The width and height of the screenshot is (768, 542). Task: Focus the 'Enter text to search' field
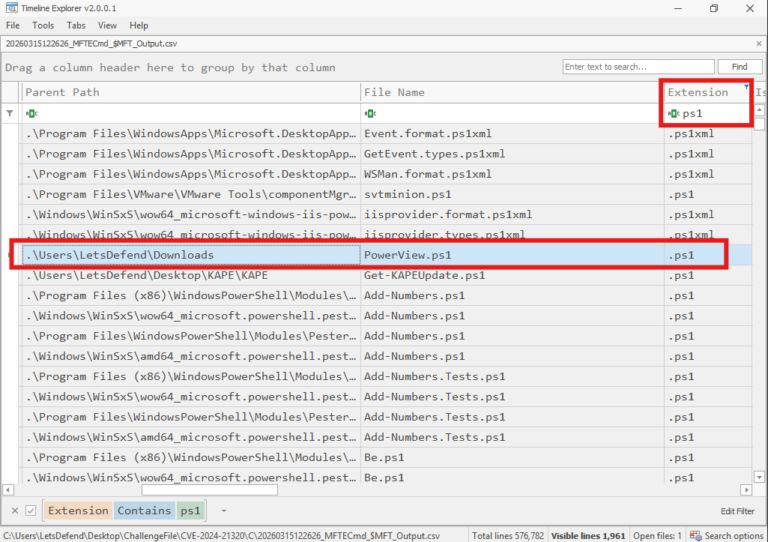click(638, 67)
